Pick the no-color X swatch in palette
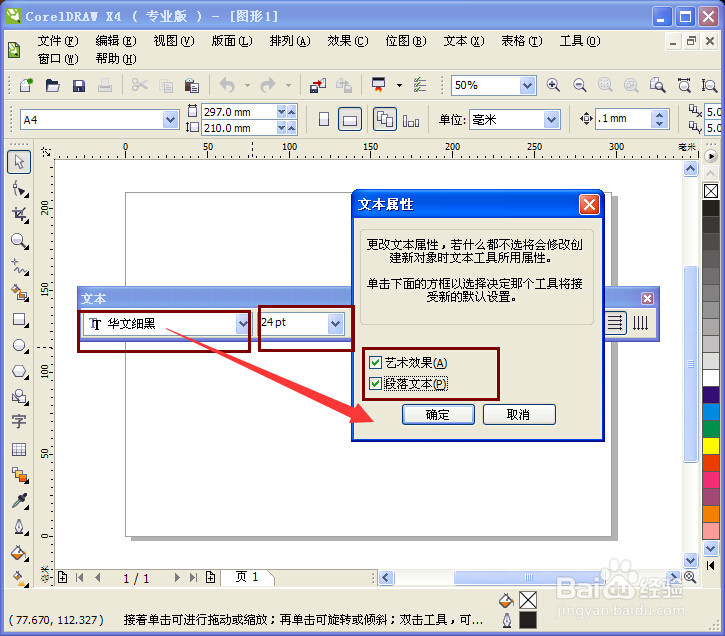This screenshot has width=725, height=636. (711, 190)
